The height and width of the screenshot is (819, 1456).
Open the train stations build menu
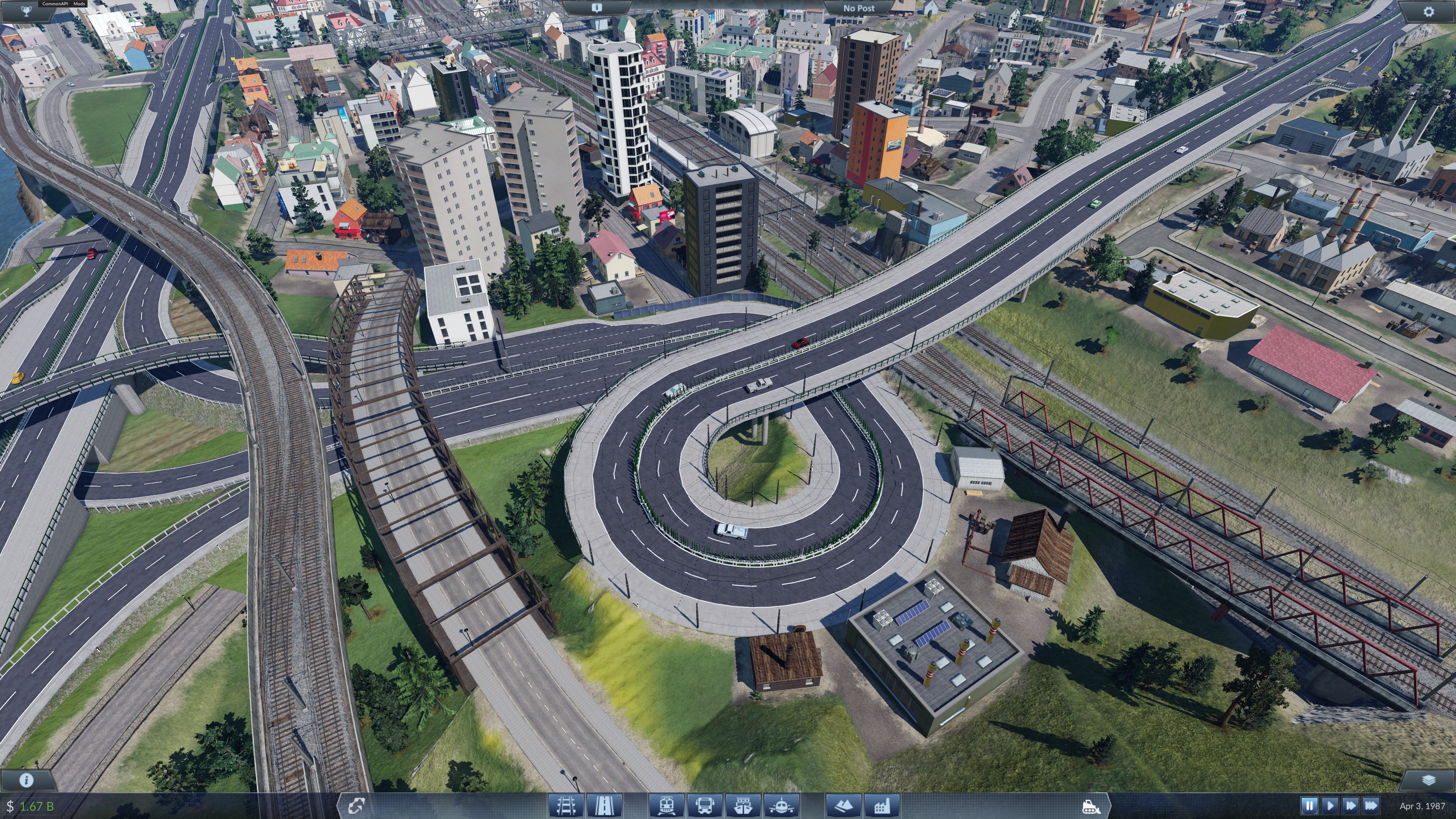[667, 805]
